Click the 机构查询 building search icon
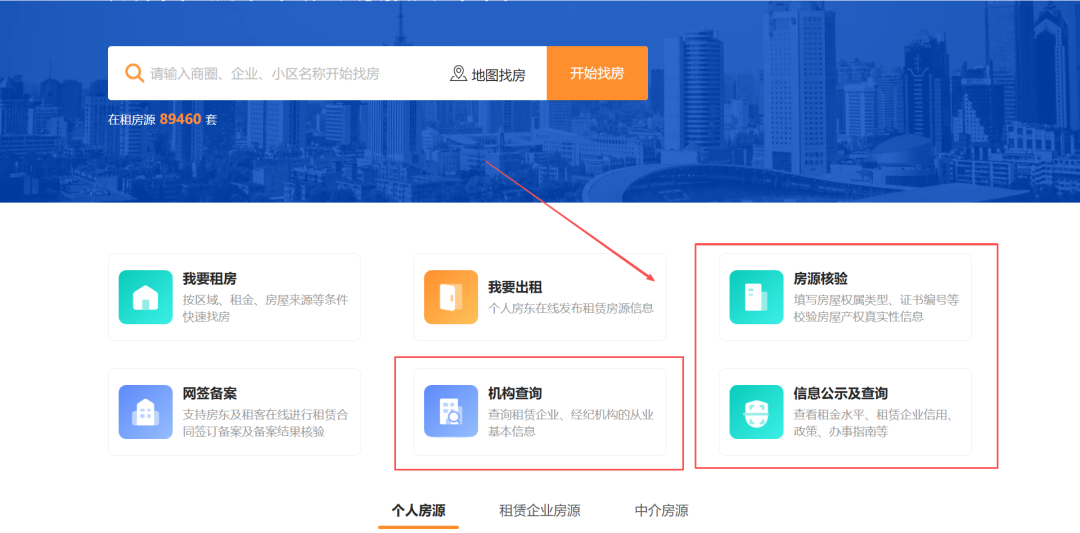Image resolution: width=1080 pixels, height=533 pixels. [x=450, y=412]
